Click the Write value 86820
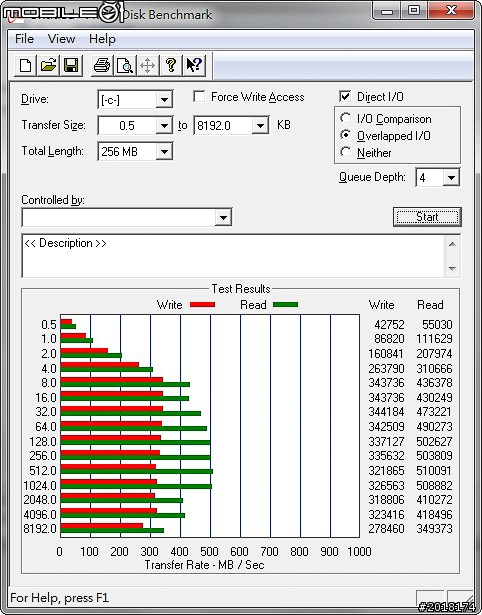This screenshot has width=482, height=615. click(389, 338)
